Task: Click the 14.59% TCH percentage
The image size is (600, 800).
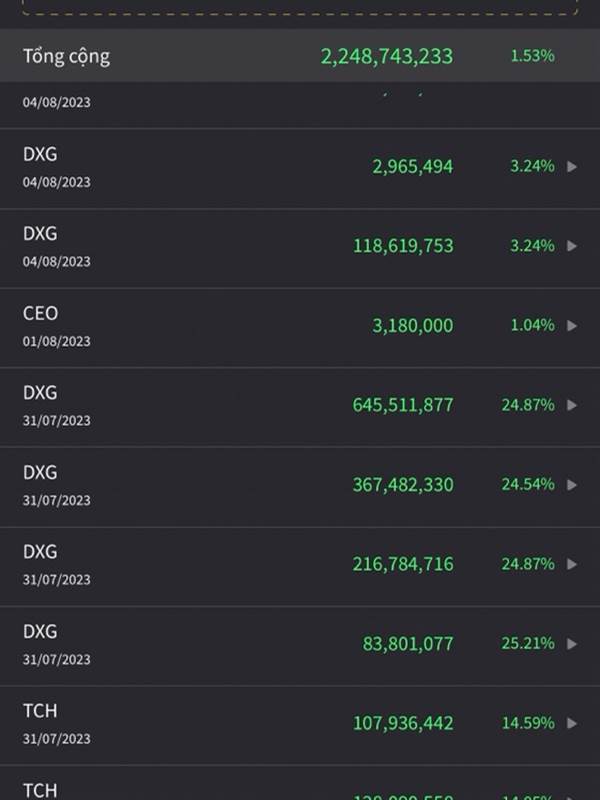Action: tap(528, 723)
